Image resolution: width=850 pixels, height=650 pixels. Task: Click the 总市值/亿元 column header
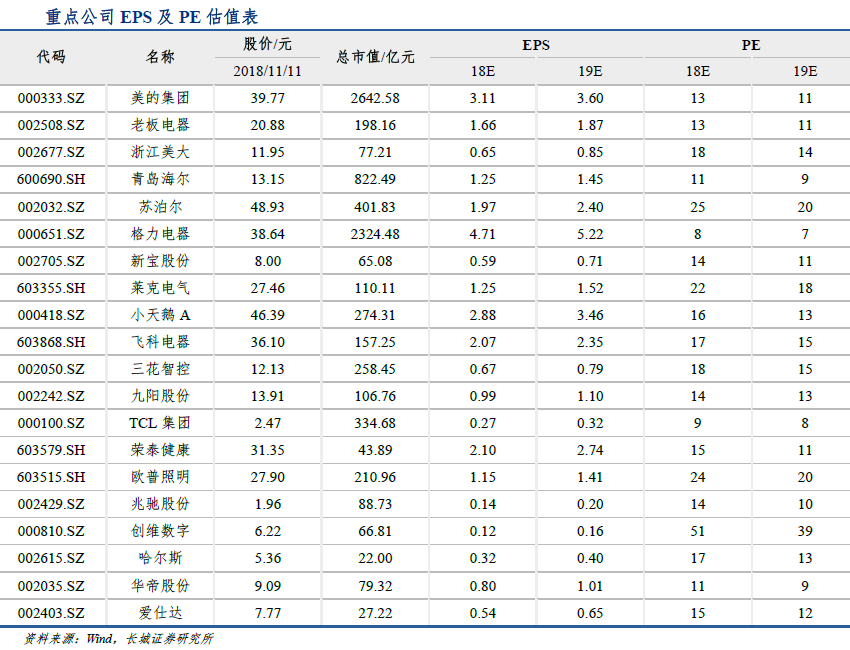(x=375, y=58)
